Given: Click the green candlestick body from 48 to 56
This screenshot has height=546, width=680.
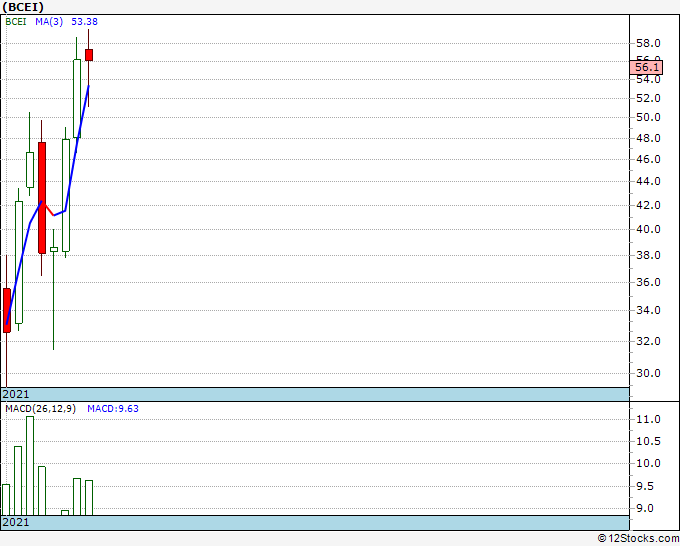Looking at the screenshot, I should (77, 98).
